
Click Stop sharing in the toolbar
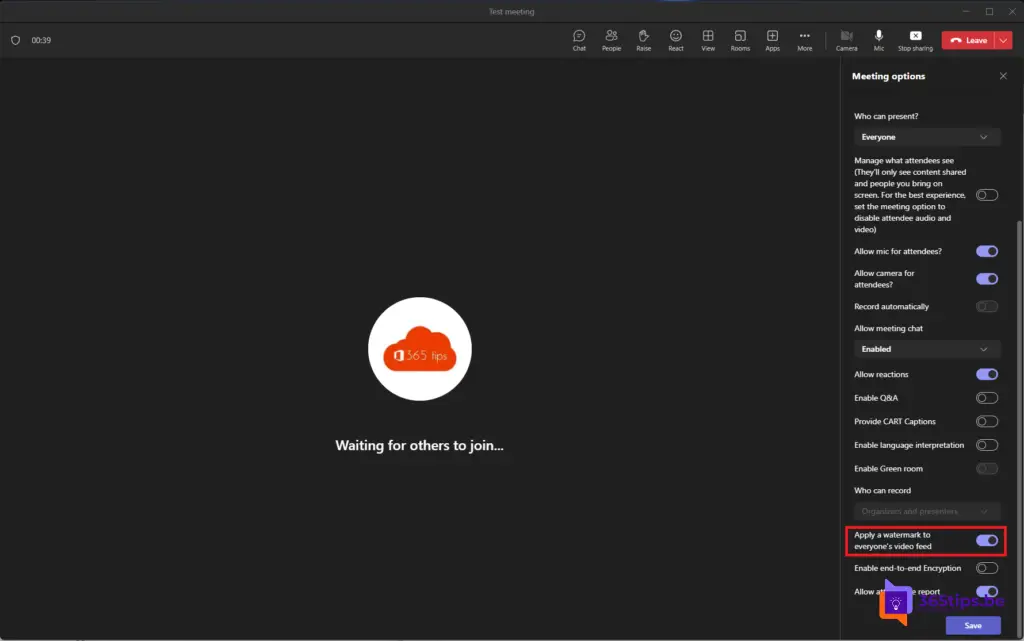[x=915, y=40]
